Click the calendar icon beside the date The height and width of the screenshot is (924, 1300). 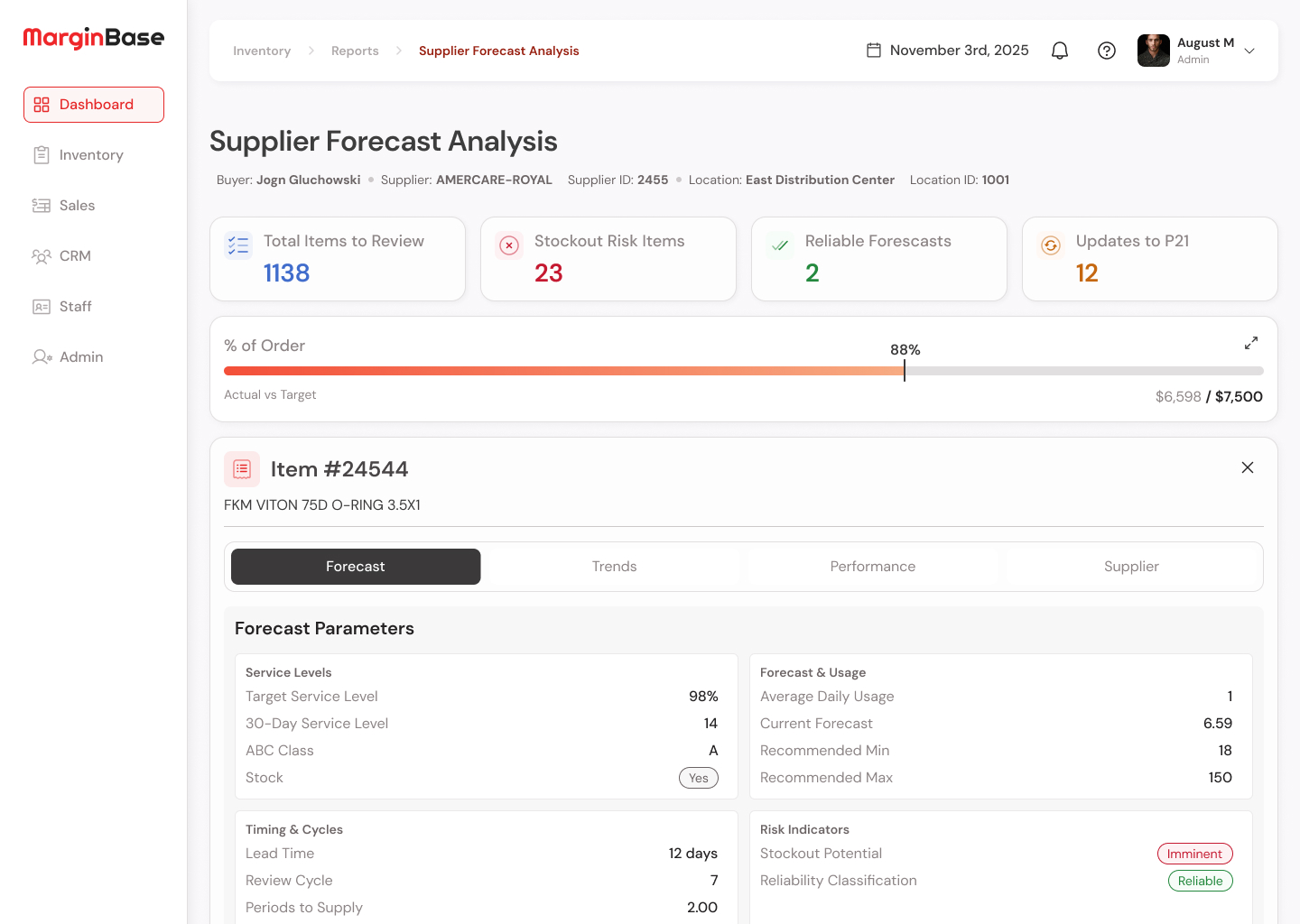(x=873, y=51)
